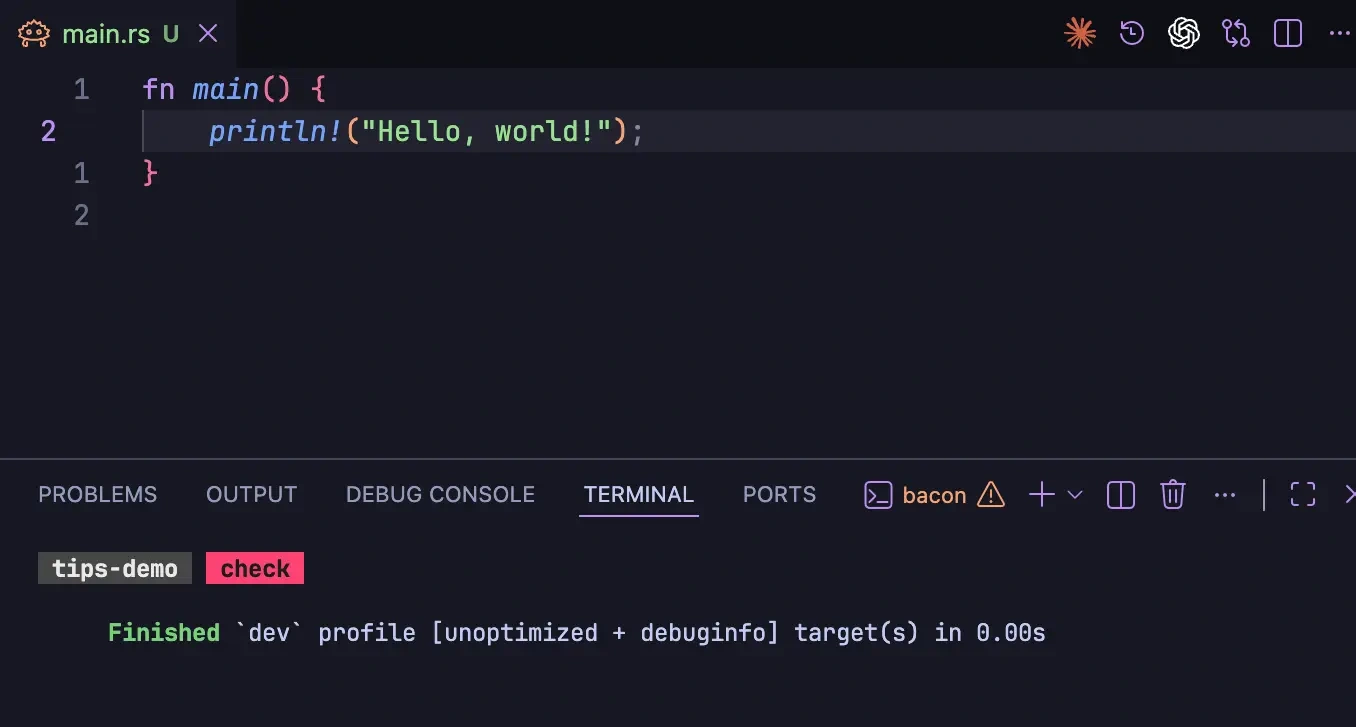Image resolution: width=1356 pixels, height=727 pixels.
Task: Open terminal panel More Actions ellipsis
Action: (x=1225, y=495)
